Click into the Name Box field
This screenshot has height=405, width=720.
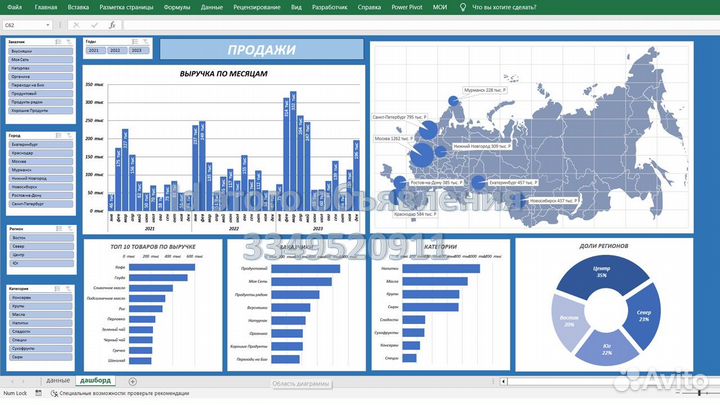tap(24, 25)
